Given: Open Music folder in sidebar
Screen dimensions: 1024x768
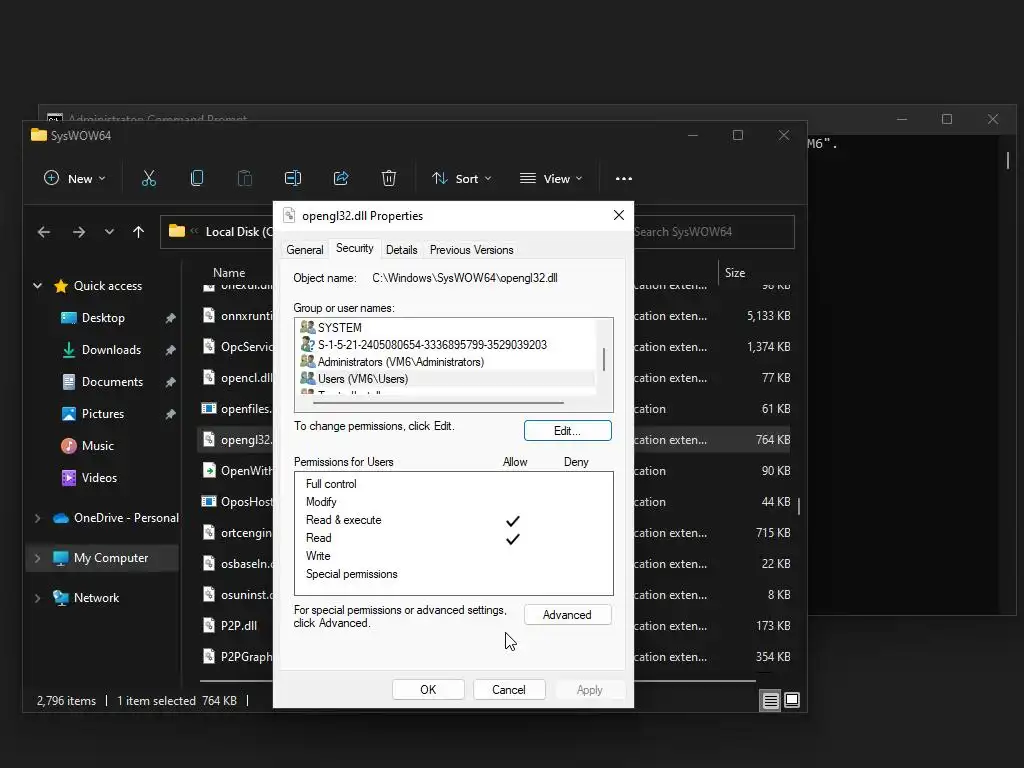Looking at the screenshot, I should [97, 446].
